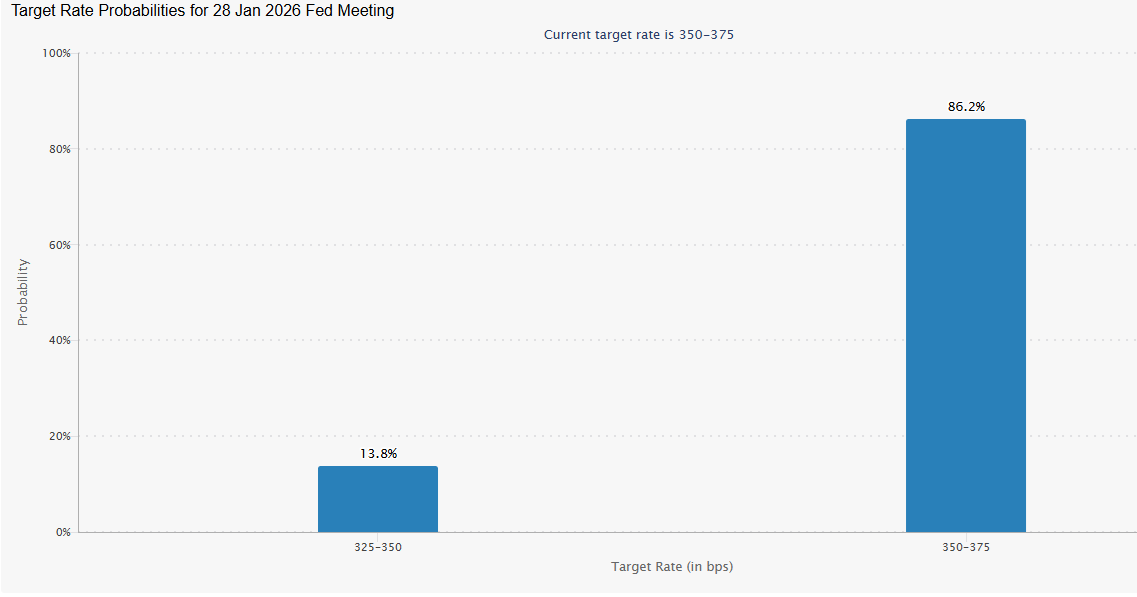Click the 'Current target rate is 350-375' subtitle
The height and width of the screenshot is (597, 1137).
639,34
